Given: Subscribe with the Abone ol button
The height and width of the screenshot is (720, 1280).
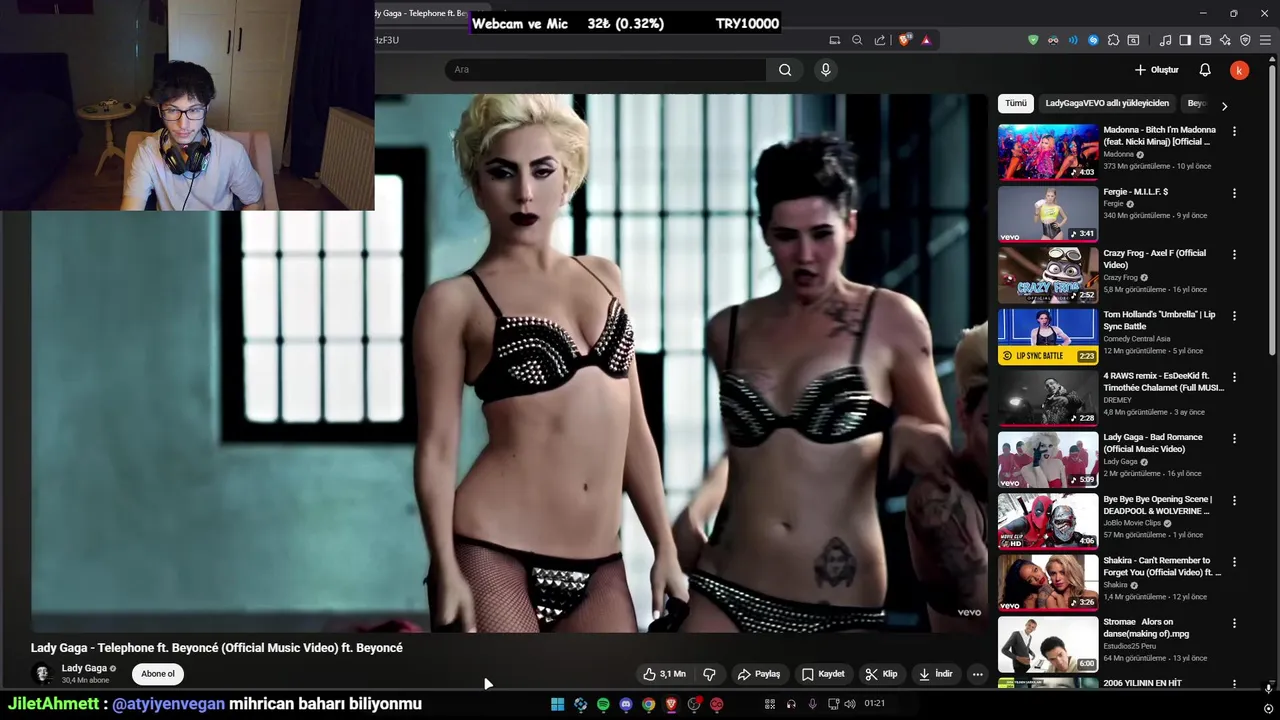Looking at the screenshot, I should pyautogui.click(x=158, y=674).
